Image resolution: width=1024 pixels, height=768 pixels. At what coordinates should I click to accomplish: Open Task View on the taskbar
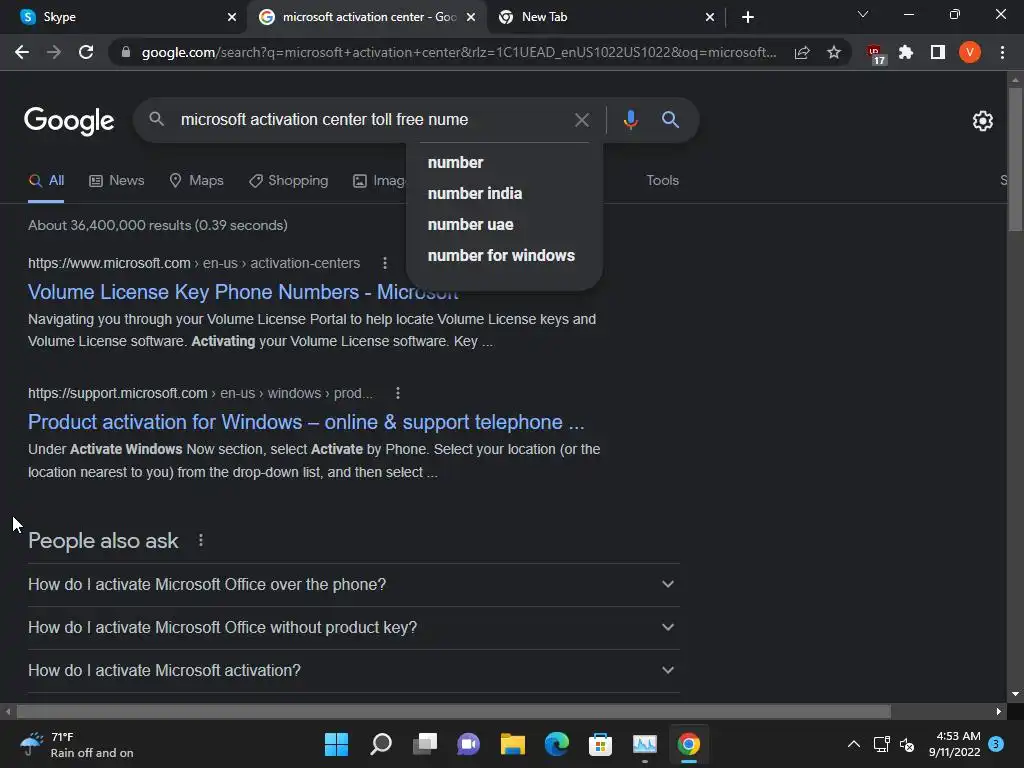(425, 744)
